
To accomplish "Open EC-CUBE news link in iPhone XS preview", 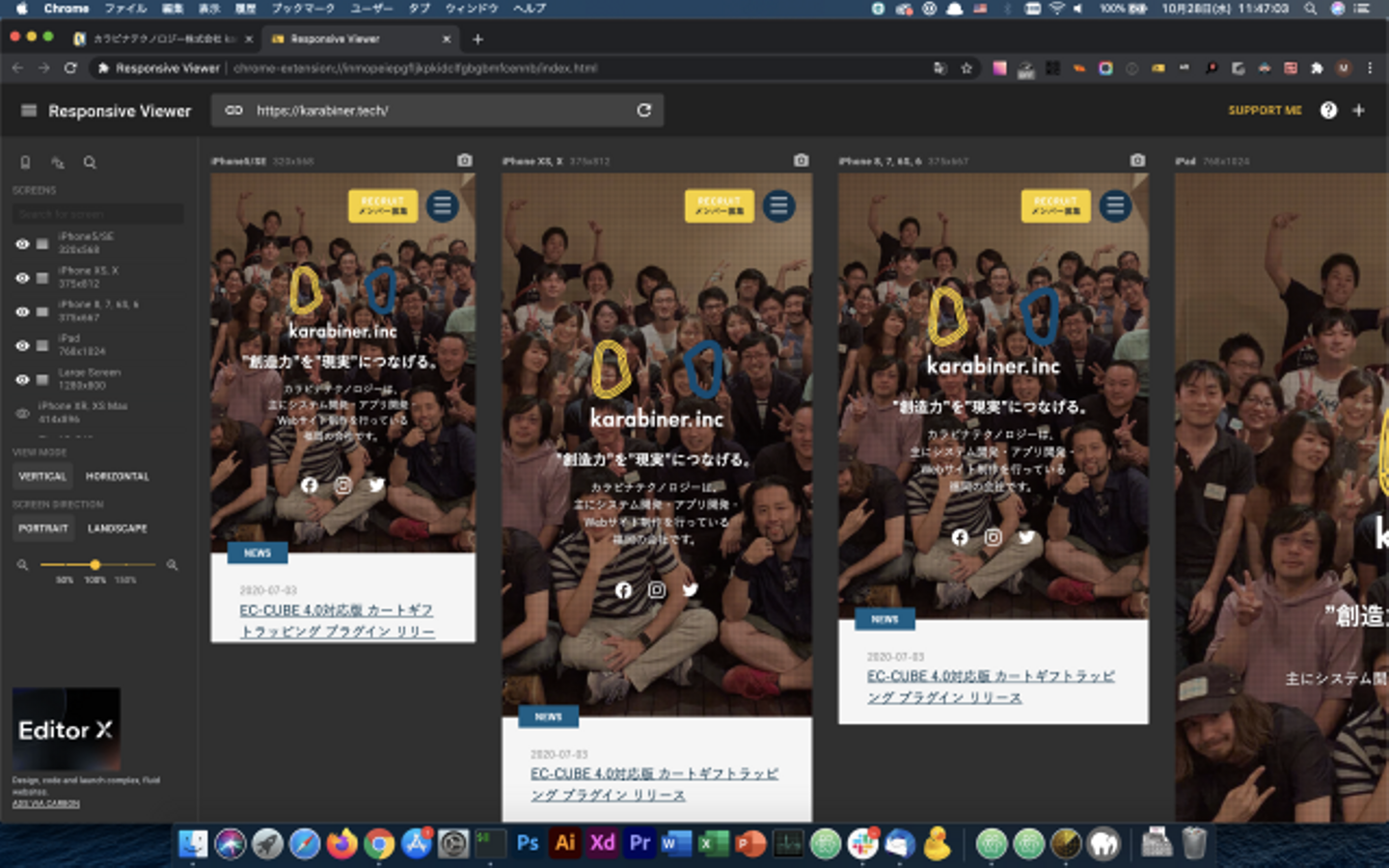I will (x=654, y=784).
